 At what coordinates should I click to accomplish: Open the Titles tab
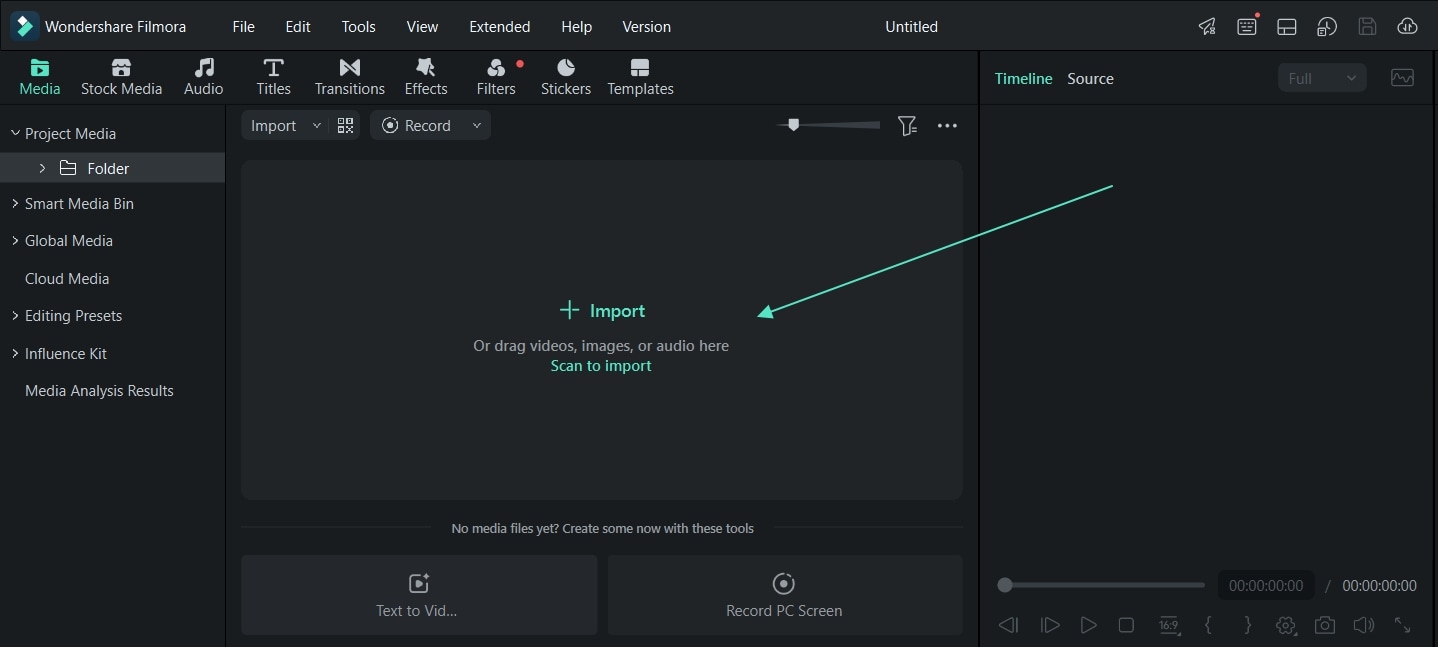[273, 77]
